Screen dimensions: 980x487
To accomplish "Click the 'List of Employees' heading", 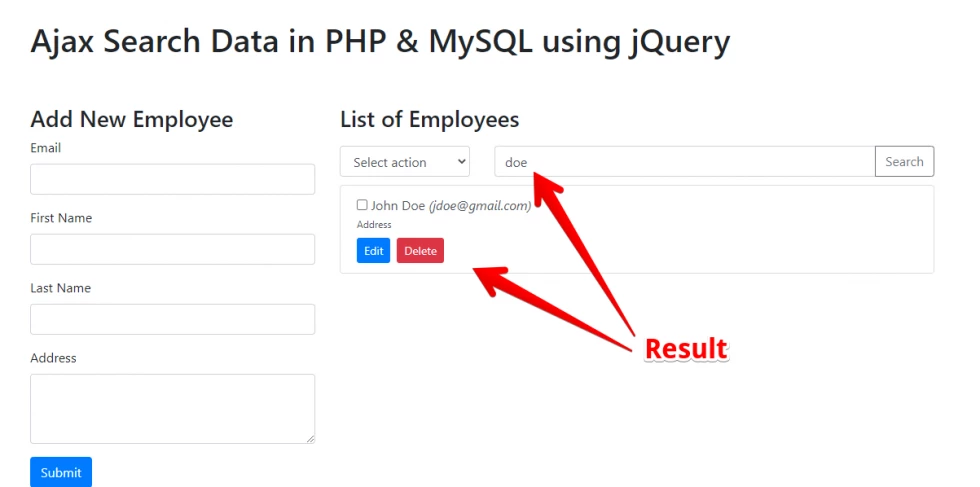I will (x=429, y=119).
